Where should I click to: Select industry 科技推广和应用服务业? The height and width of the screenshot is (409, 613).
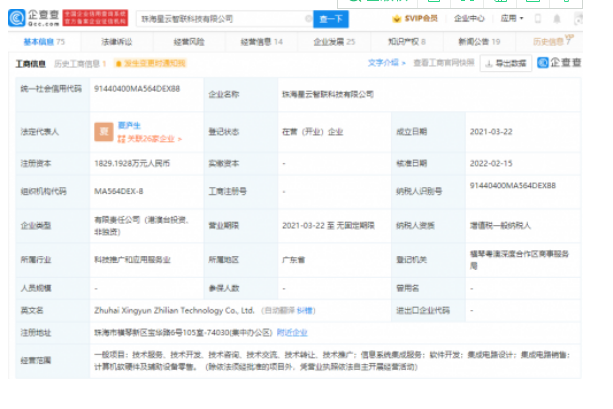132,260
